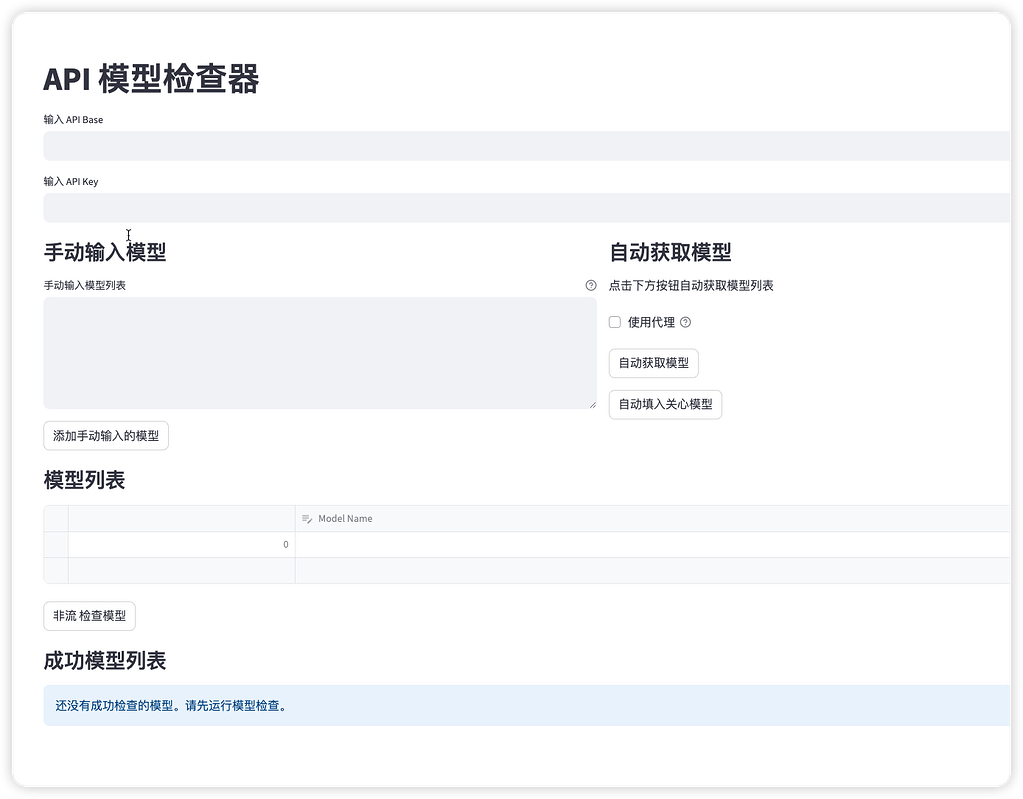Click the edit icon in Model Name header

(x=307, y=519)
